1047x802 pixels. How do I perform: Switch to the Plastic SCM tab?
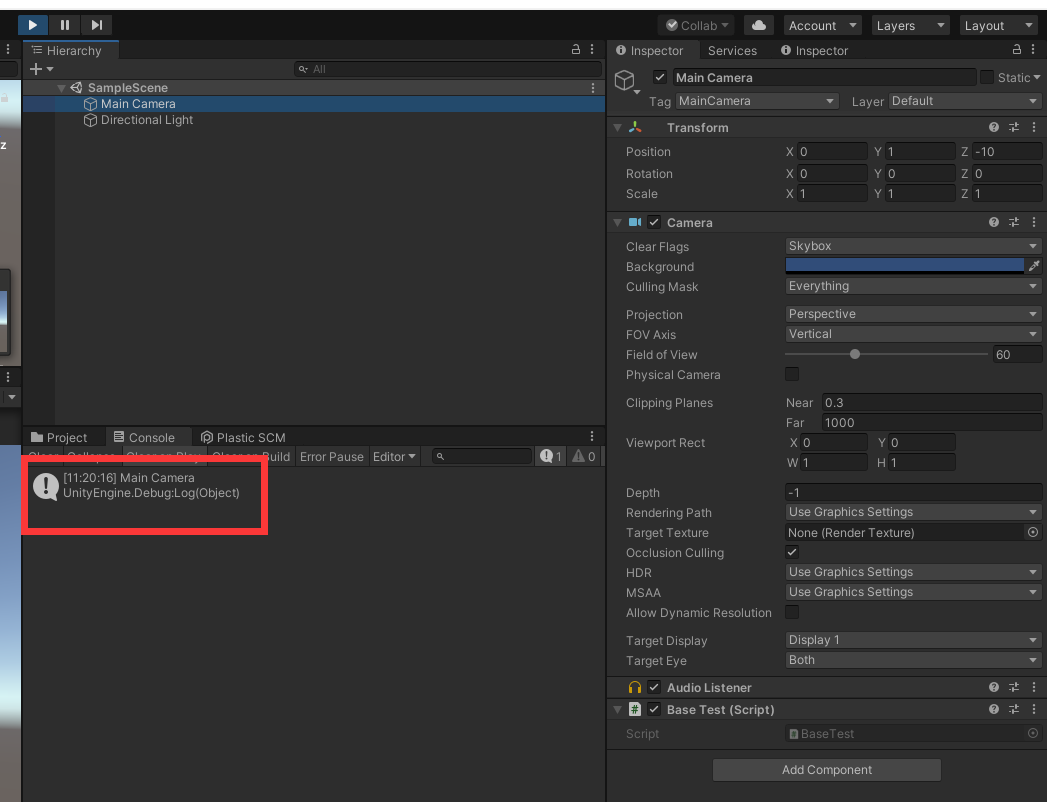(x=243, y=437)
